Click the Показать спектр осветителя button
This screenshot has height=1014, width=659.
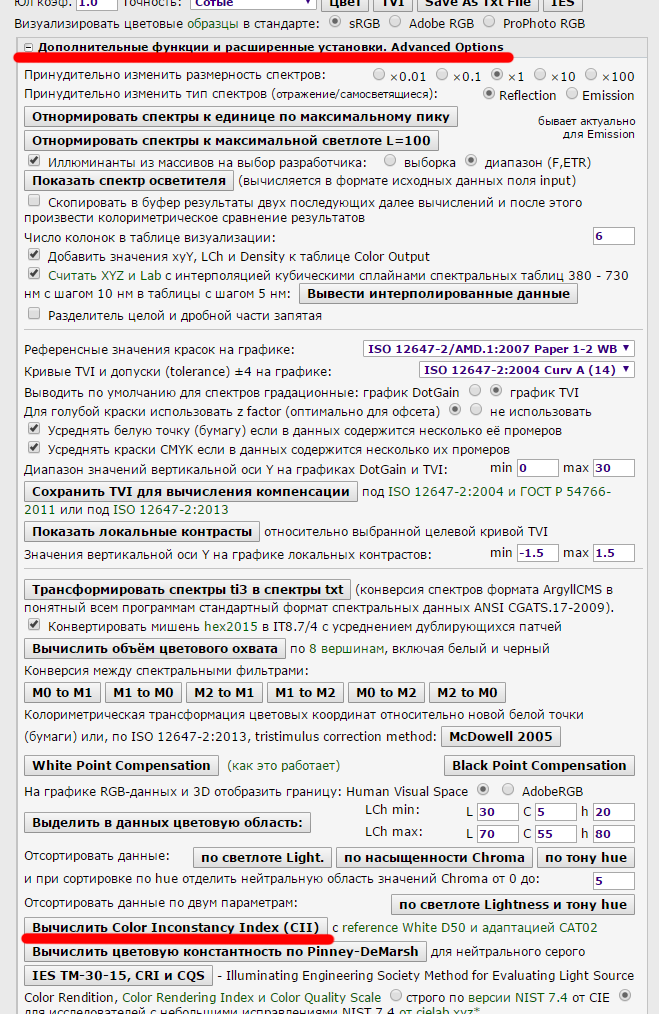click(x=129, y=180)
